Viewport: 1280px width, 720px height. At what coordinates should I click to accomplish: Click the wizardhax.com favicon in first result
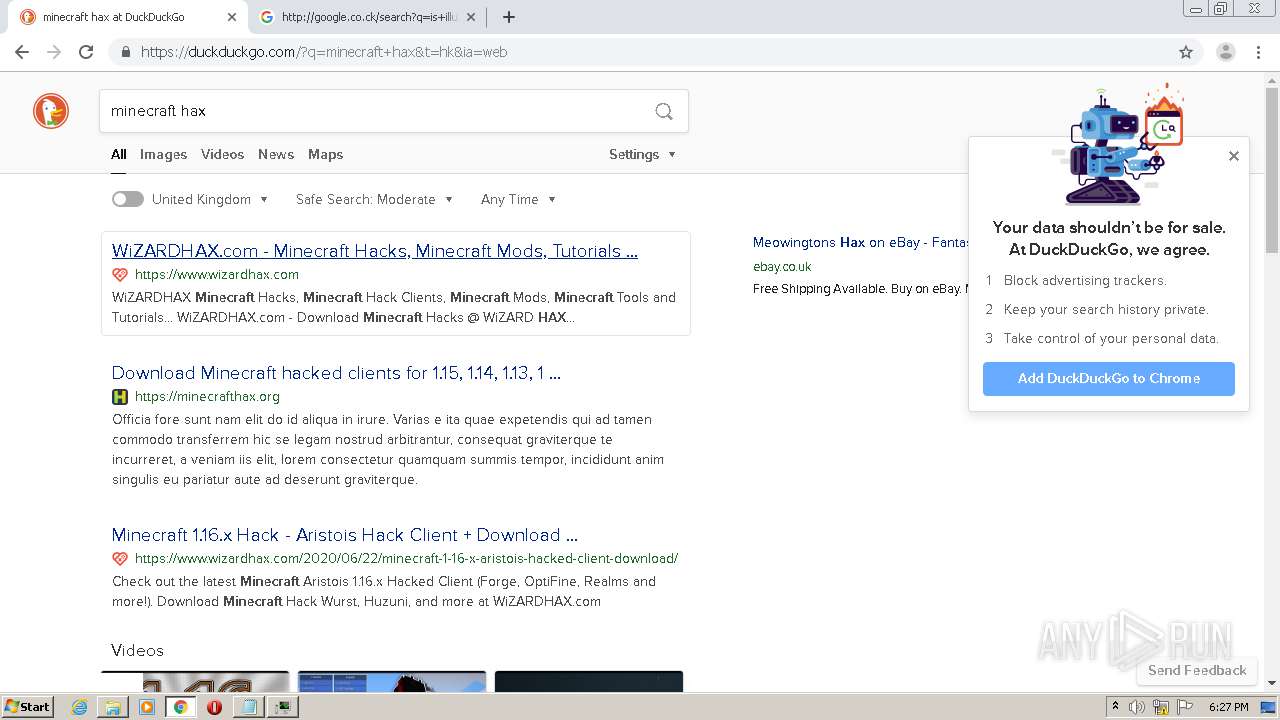(120, 275)
